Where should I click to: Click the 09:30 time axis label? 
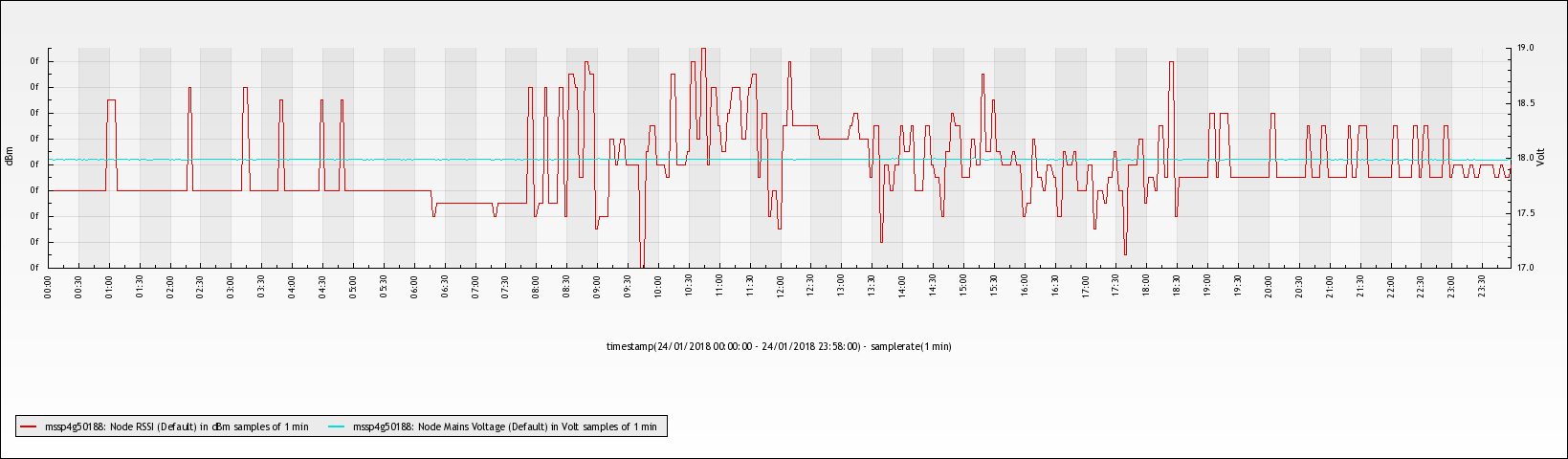click(x=628, y=287)
